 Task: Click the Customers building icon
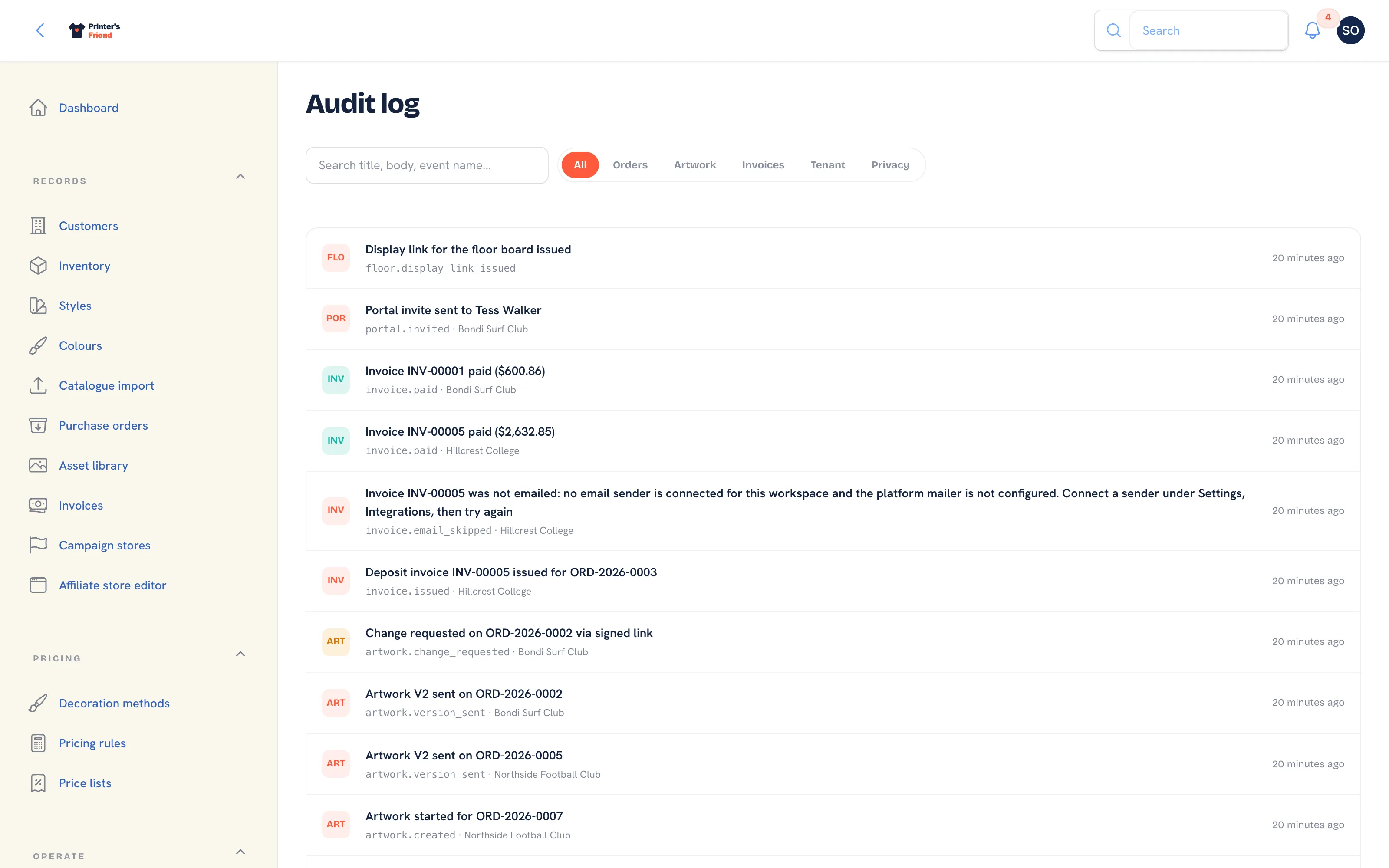38,226
